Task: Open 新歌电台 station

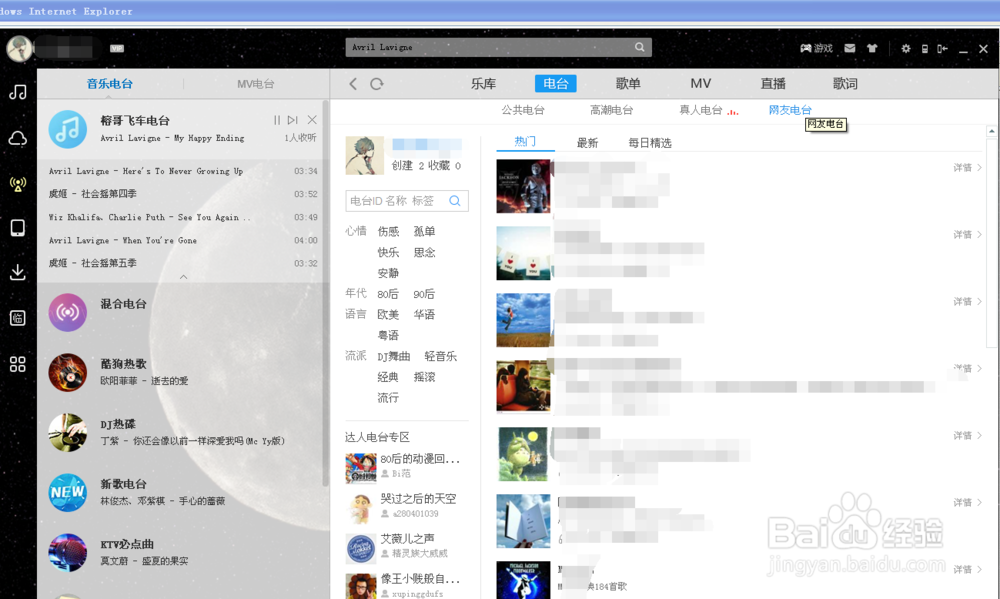Action: [183, 492]
